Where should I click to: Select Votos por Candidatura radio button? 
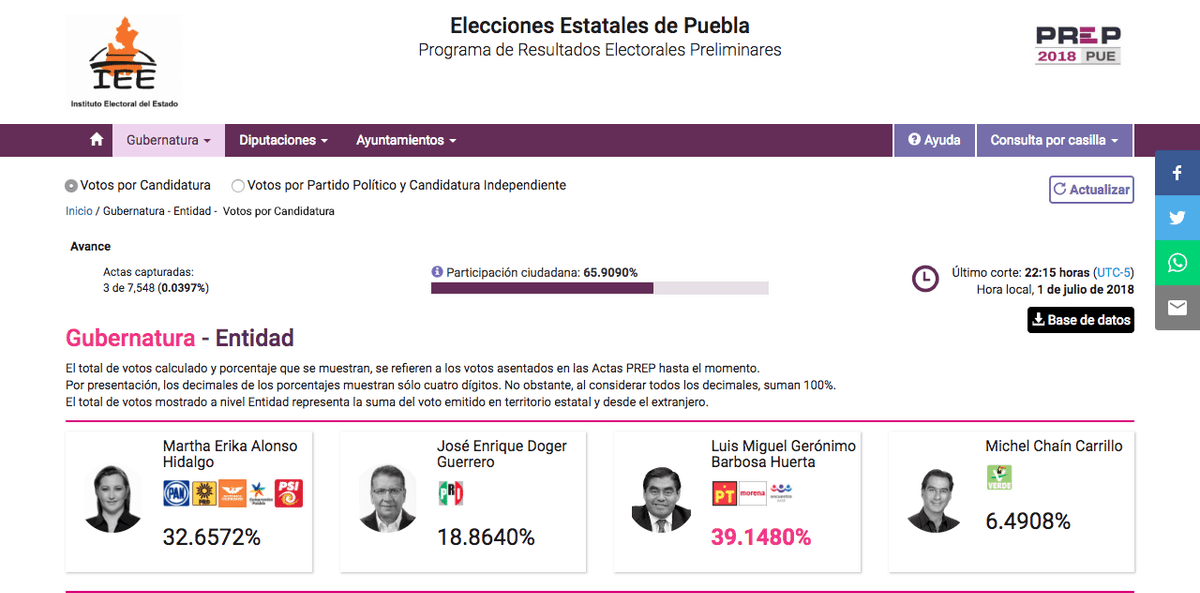70,185
